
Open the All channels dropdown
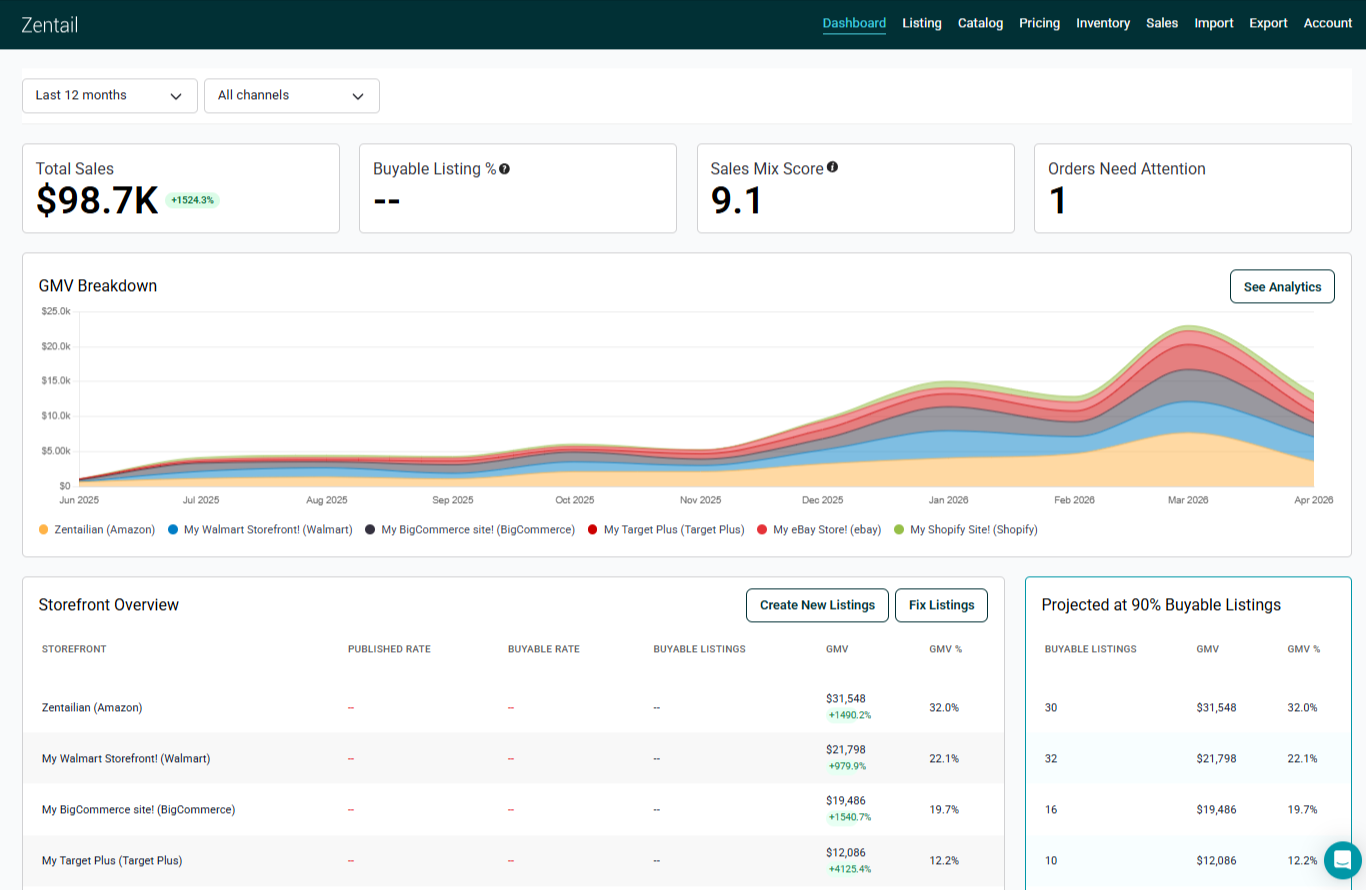pyautogui.click(x=292, y=96)
